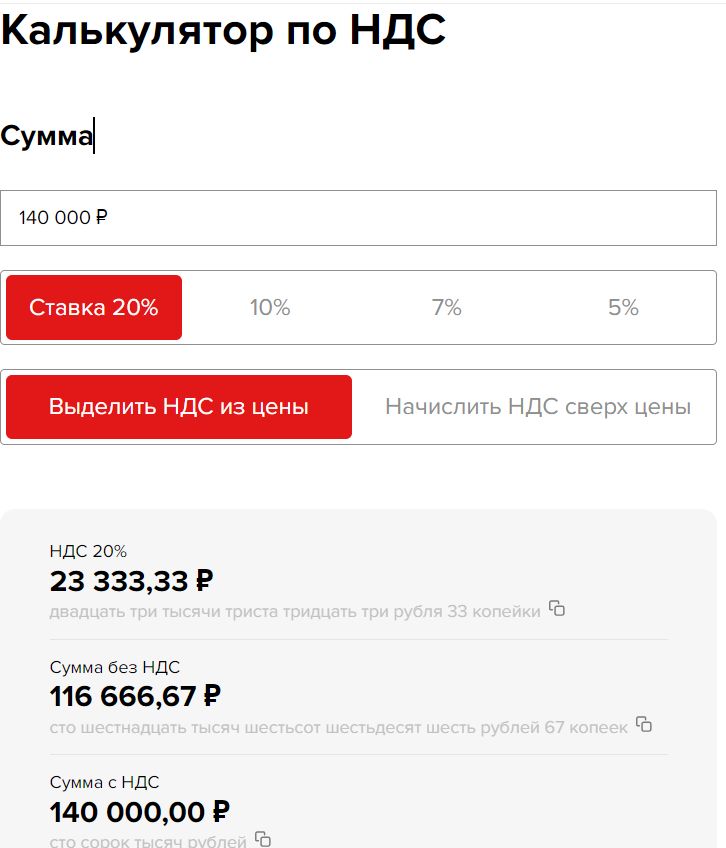
Task: Switch VAT rate to 10%
Action: [x=270, y=308]
